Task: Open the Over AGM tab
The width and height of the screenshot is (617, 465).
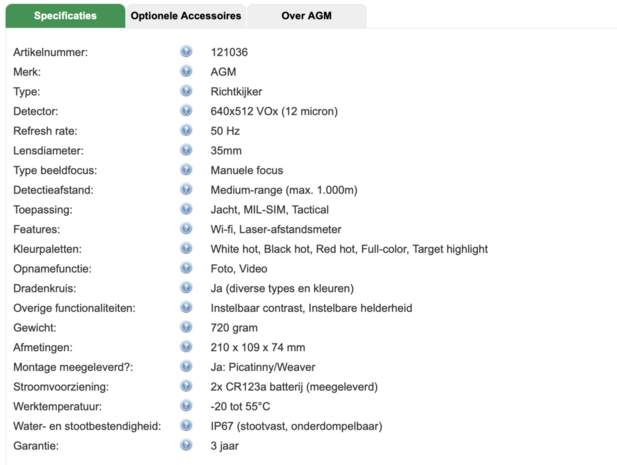Action: click(307, 16)
